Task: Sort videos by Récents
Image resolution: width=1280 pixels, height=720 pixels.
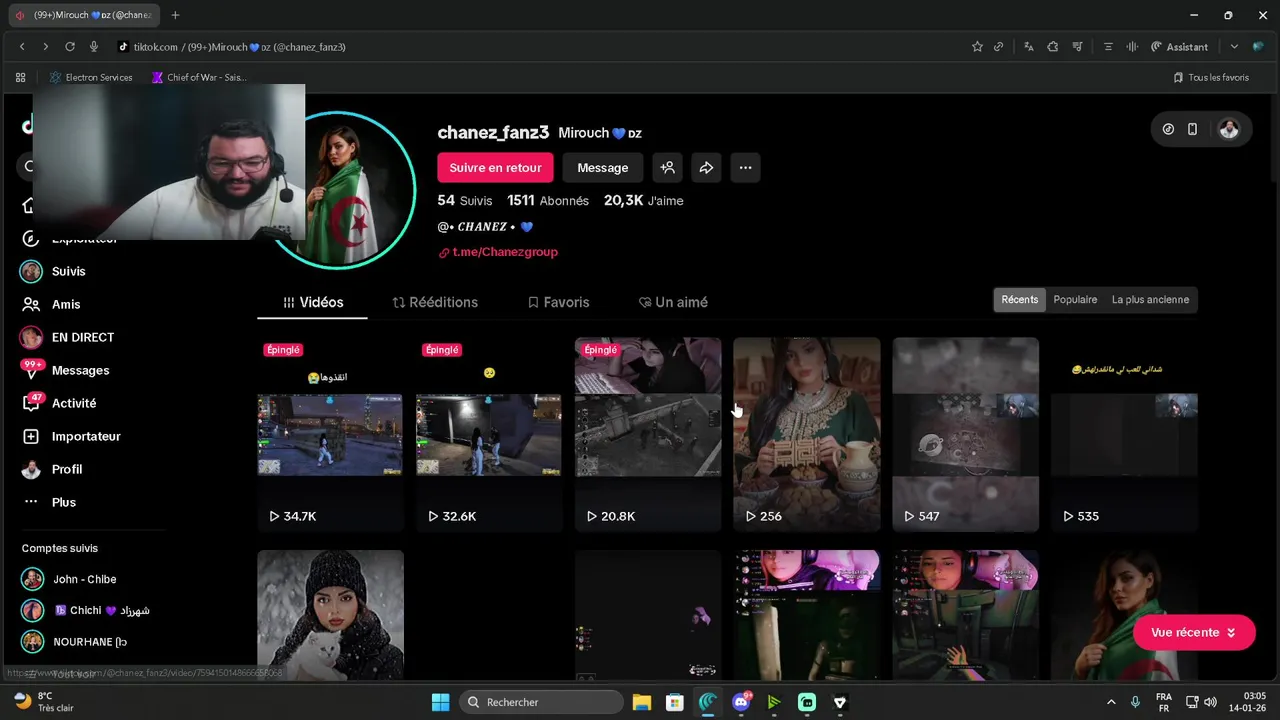Action: (1020, 300)
